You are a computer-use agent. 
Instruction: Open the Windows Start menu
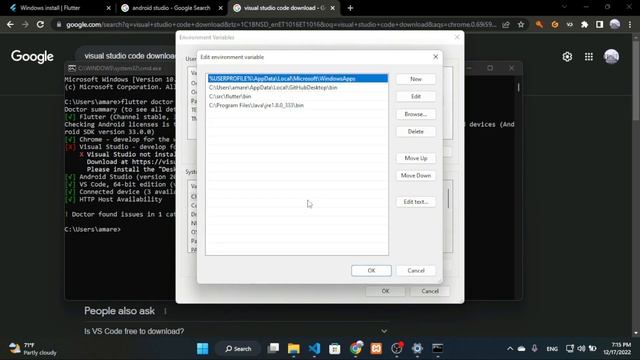(202, 349)
